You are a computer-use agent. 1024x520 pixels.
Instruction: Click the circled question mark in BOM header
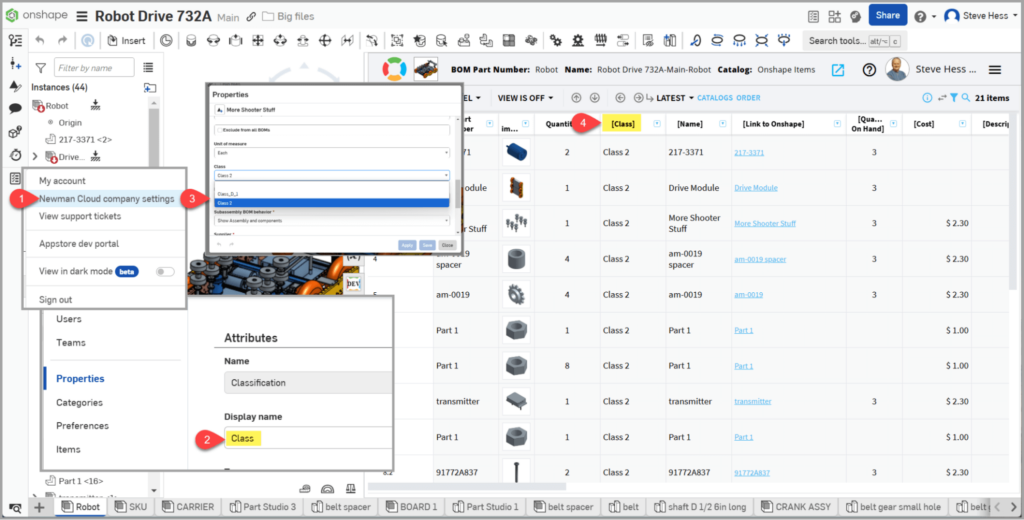pos(869,70)
